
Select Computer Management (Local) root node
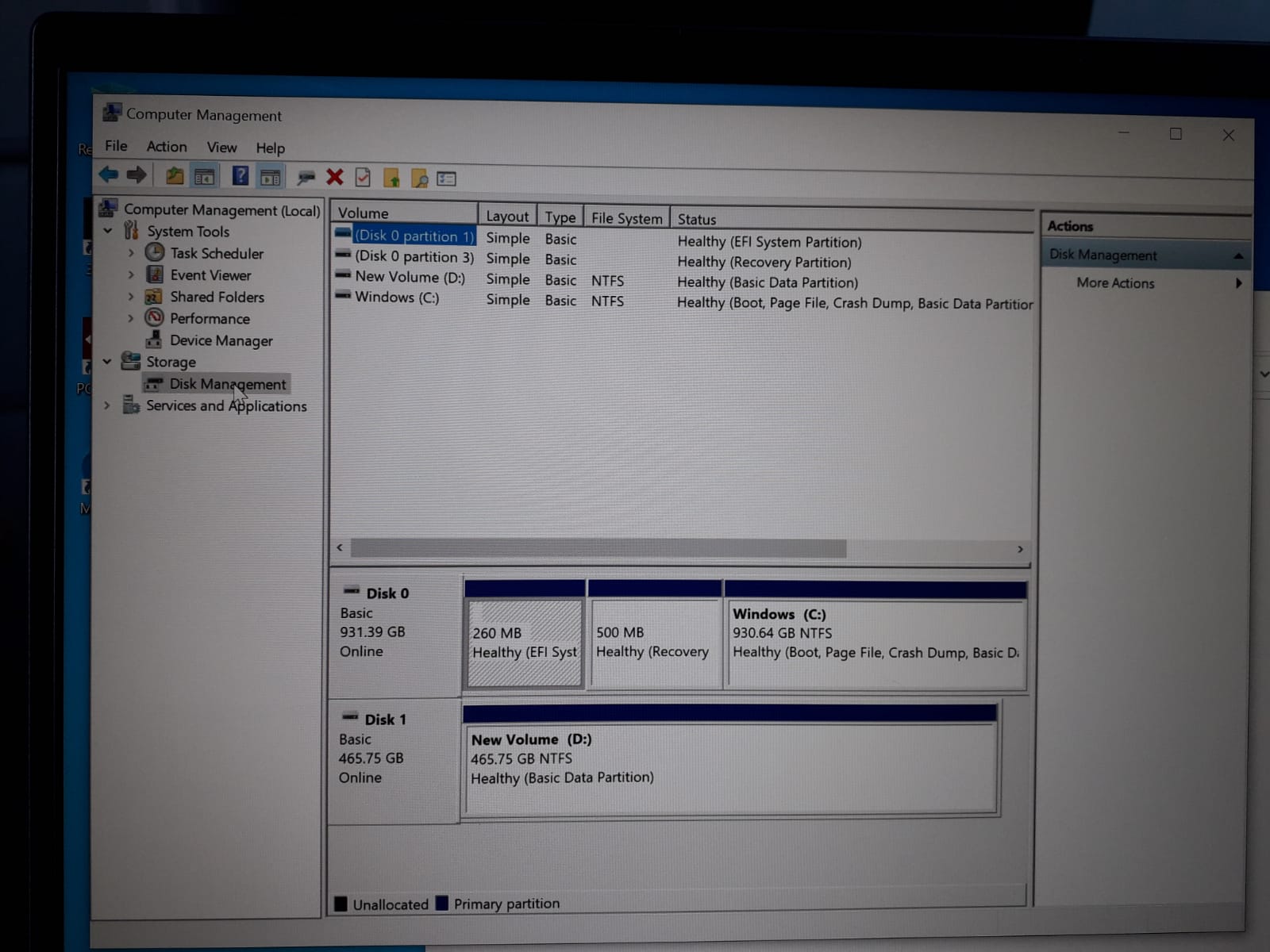pos(221,210)
